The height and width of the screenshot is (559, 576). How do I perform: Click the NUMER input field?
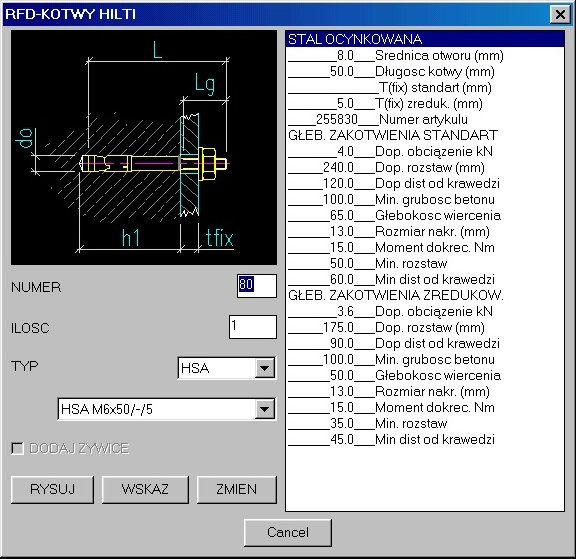click(x=256, y=285)
